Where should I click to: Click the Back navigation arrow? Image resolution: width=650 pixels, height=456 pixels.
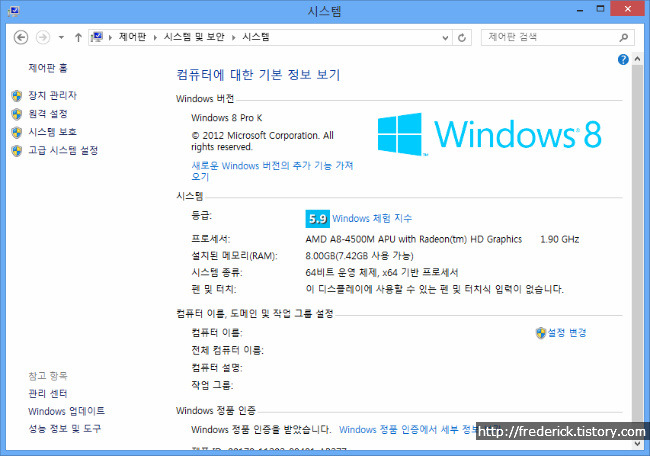[x=21, y=37]
